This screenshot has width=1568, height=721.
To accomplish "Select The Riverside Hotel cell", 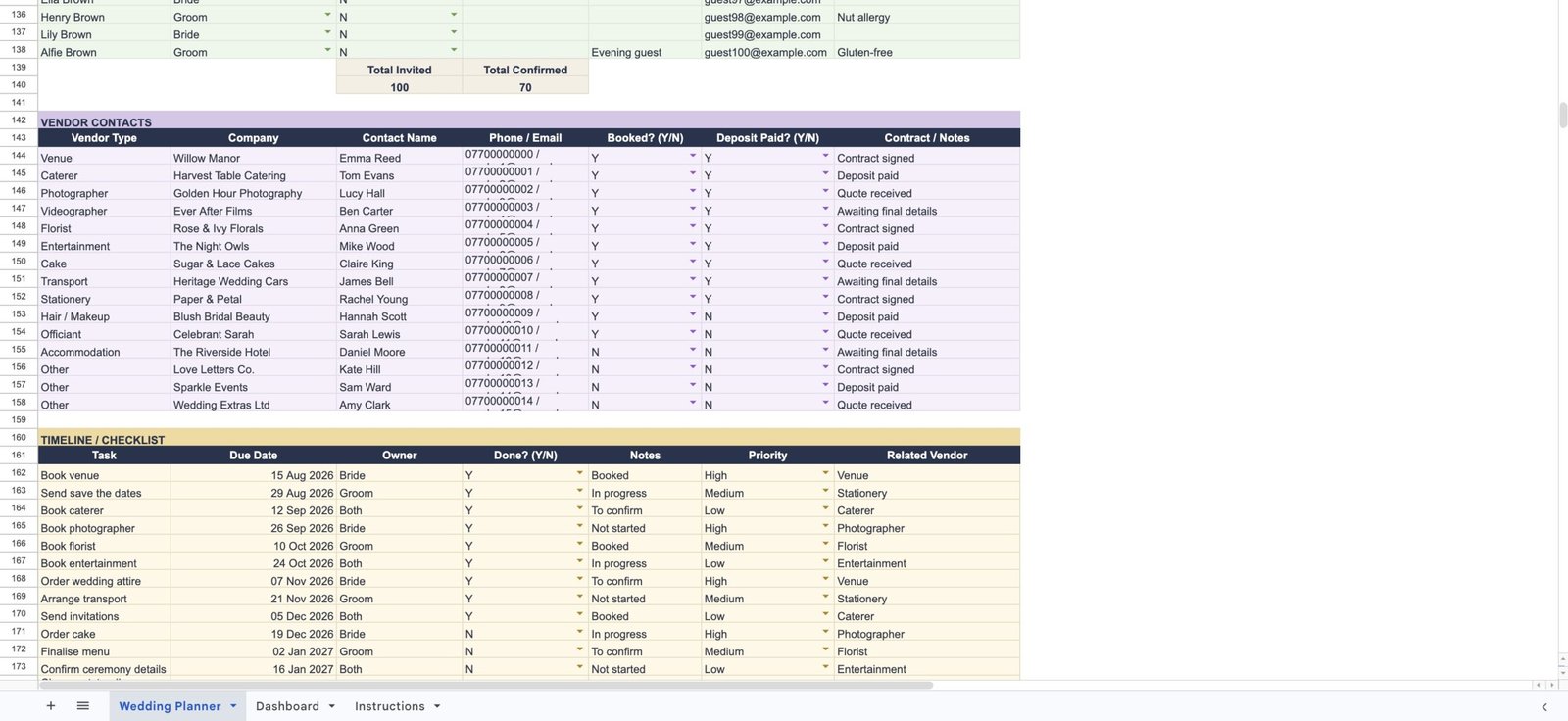I will pyautogui.click(x=254, y=352).
